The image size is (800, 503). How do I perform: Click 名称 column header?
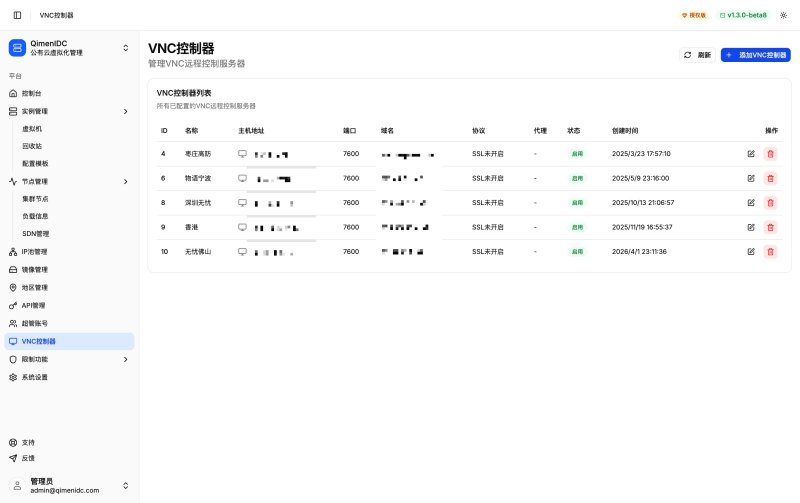[x=191, y=131]
